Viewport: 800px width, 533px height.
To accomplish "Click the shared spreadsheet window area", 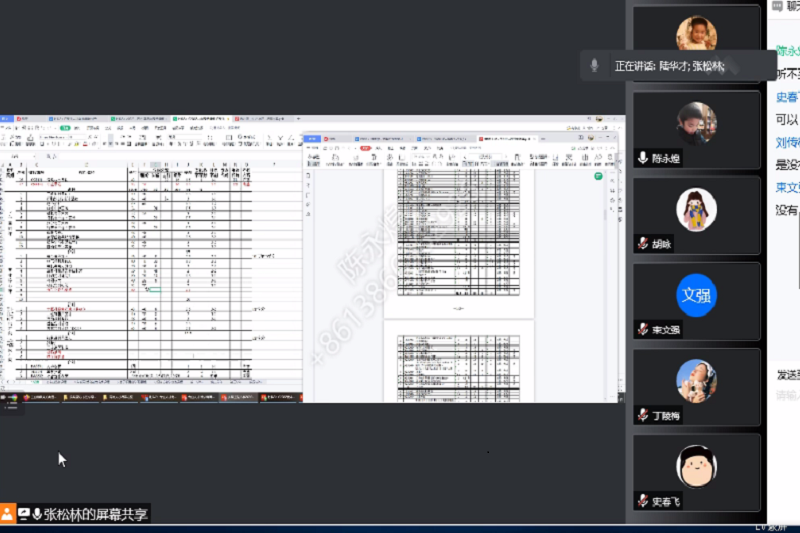I will pyautogui.click(x=150, y=260).
